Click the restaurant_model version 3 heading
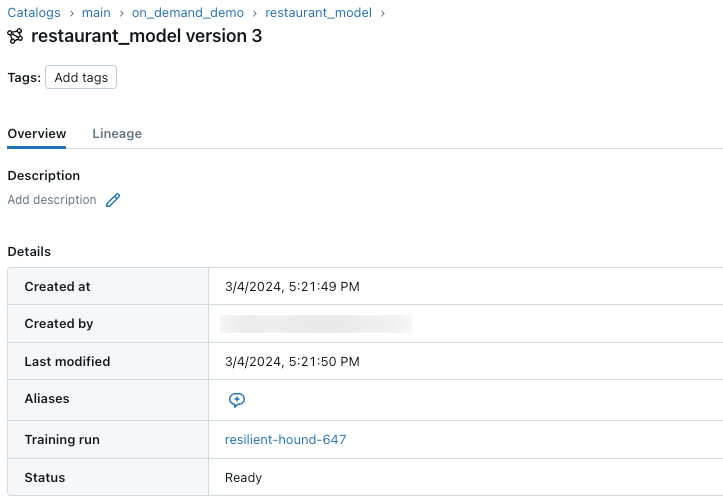The width and height of the screenshot is (723, 501). (x=147, y=37)
